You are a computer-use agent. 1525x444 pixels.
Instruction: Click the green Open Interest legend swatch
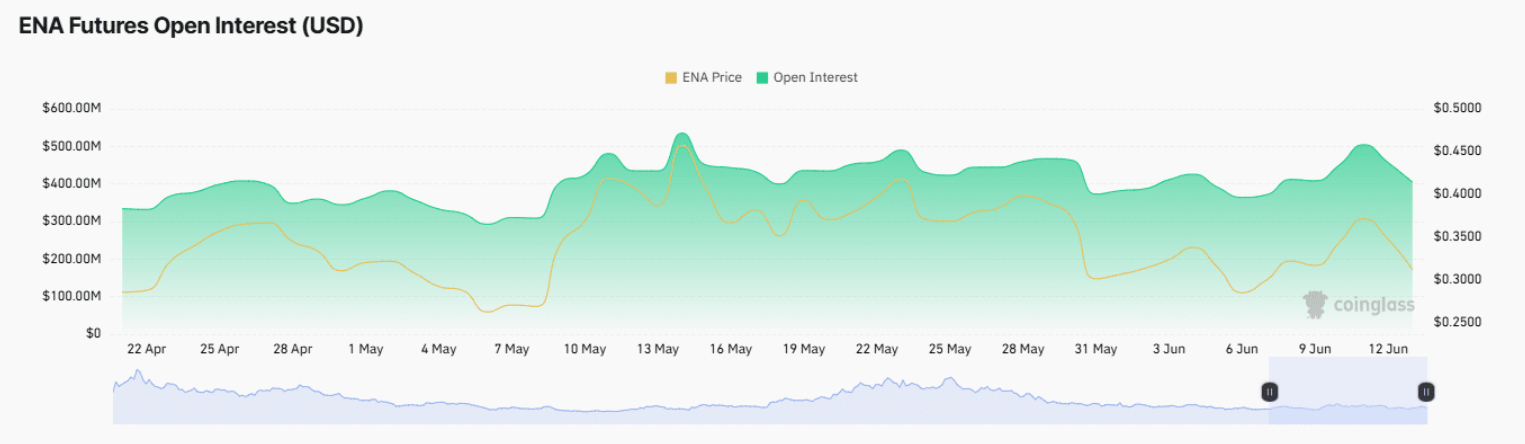tap(762, 77)
